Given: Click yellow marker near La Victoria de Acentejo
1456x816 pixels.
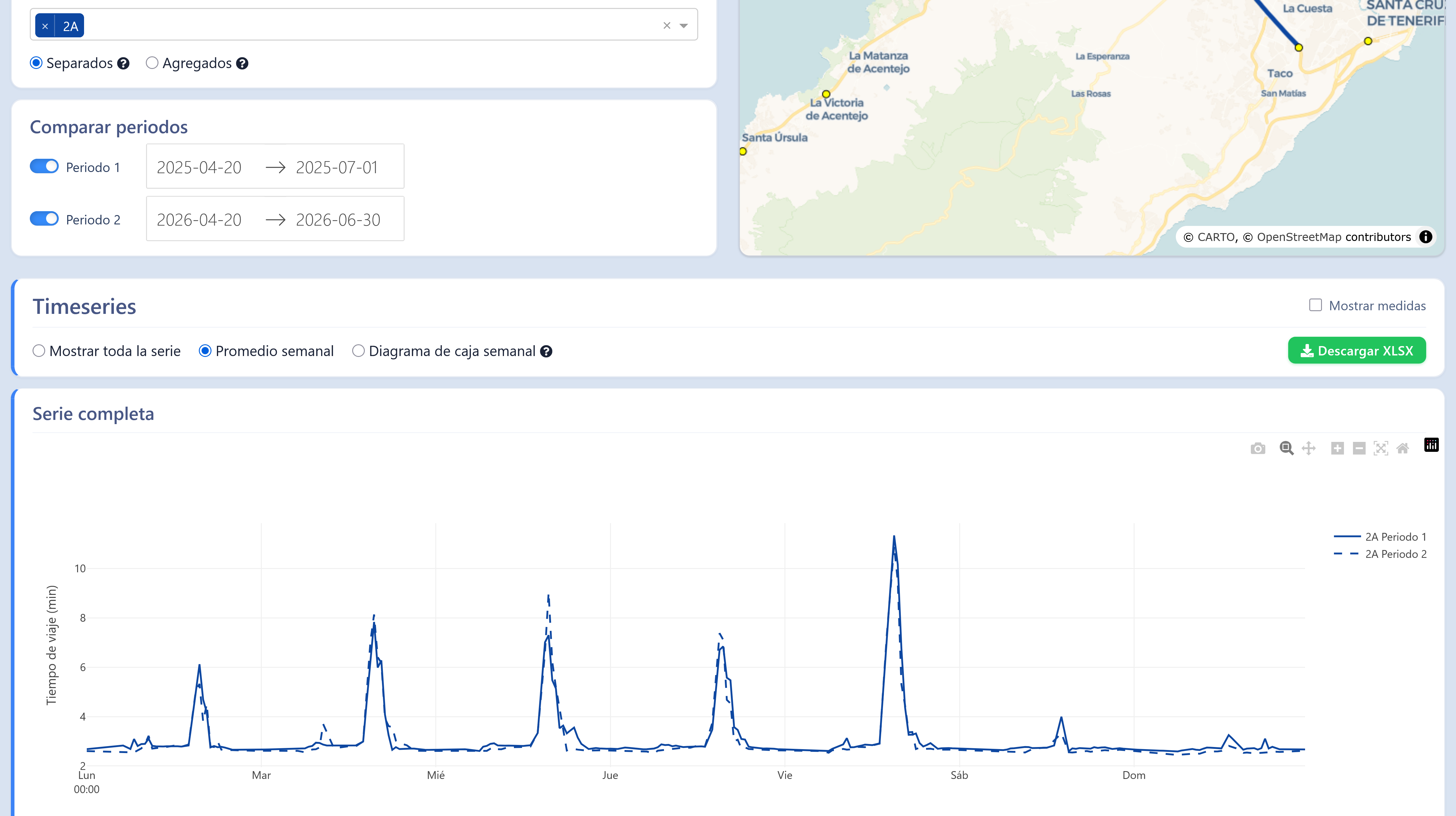Looking at the screenshot, I should [826, 94].
